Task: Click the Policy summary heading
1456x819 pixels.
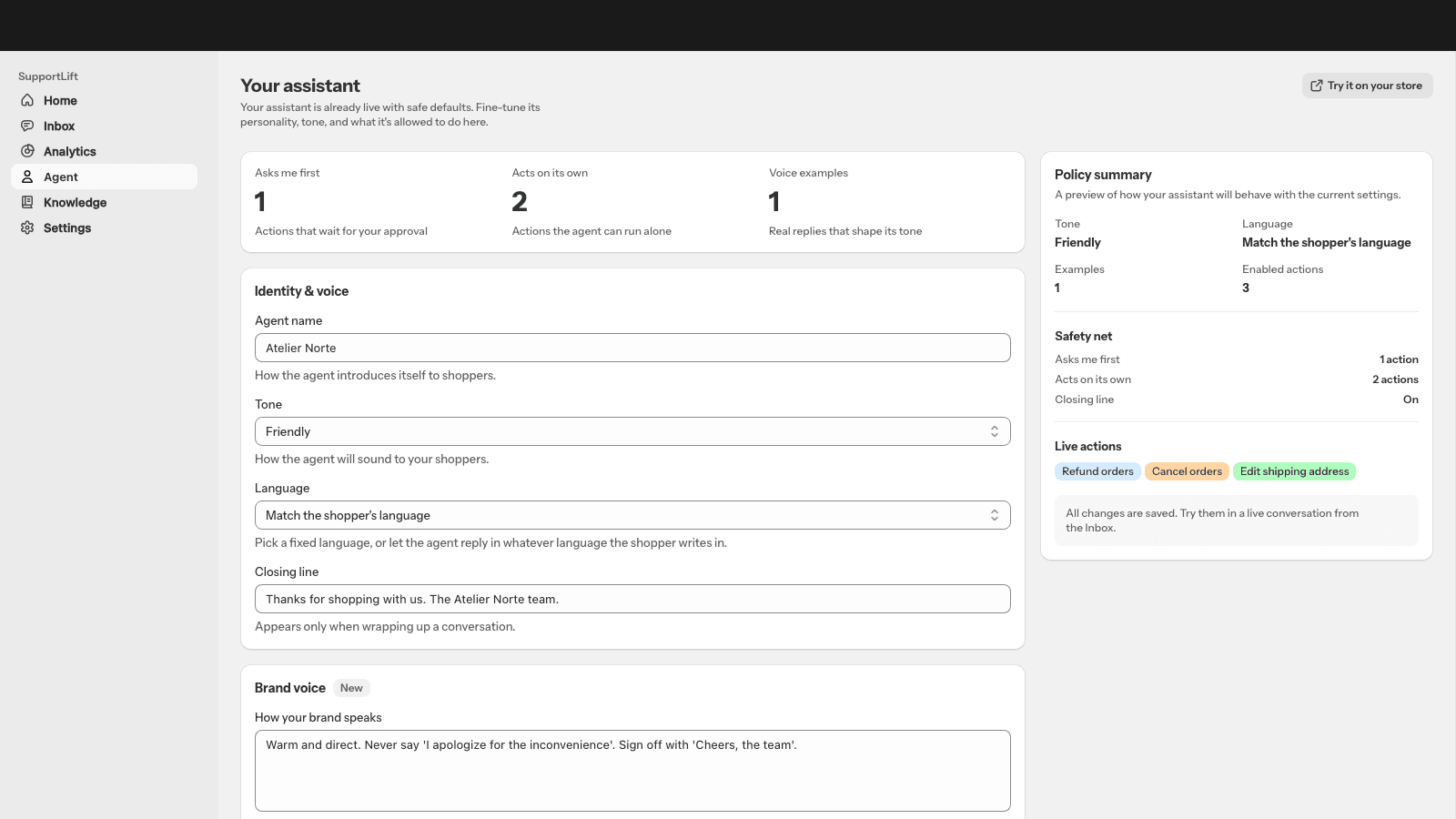Action: point(1103,175)
